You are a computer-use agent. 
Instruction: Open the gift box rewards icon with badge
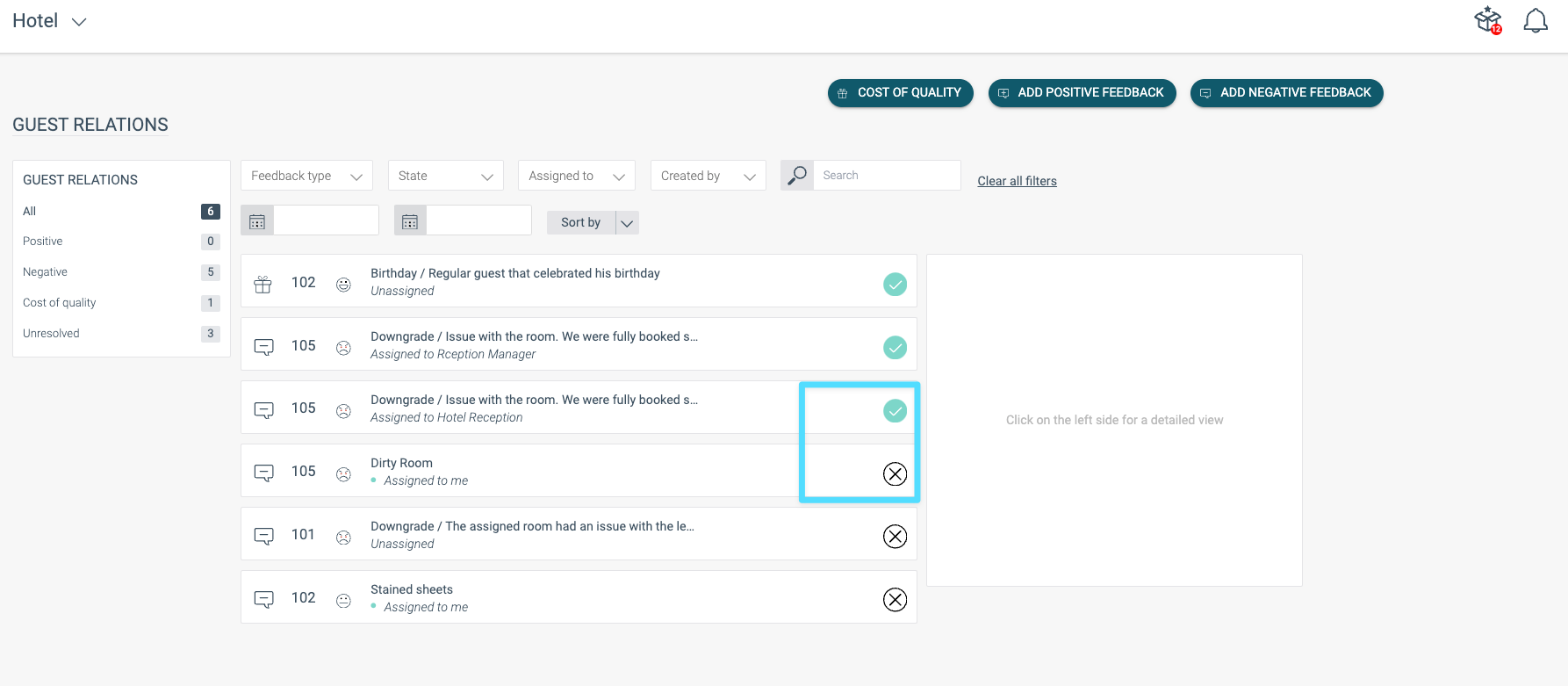coord(1488,20)
